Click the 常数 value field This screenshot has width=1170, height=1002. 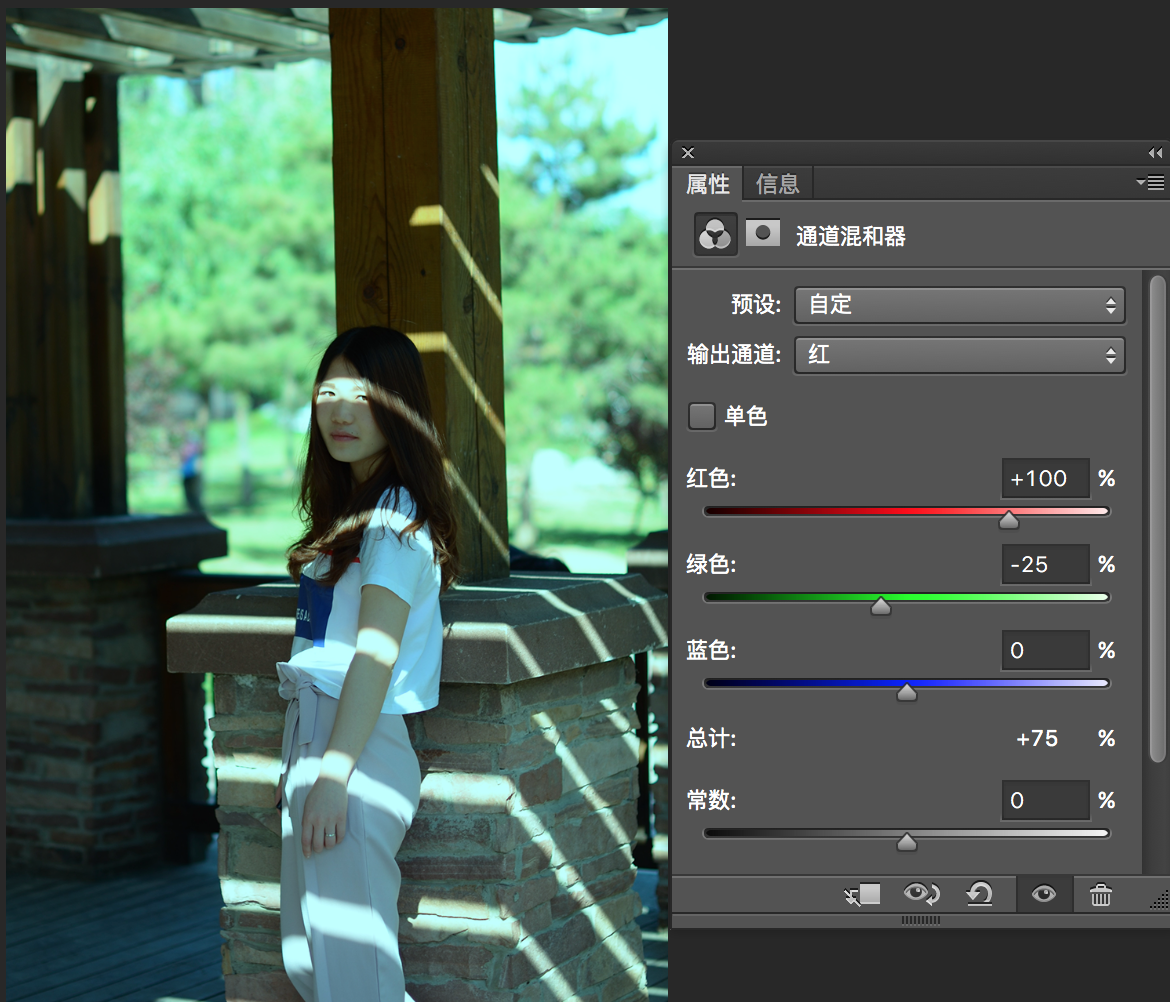pyautogui.click(x=1045, y=800)
